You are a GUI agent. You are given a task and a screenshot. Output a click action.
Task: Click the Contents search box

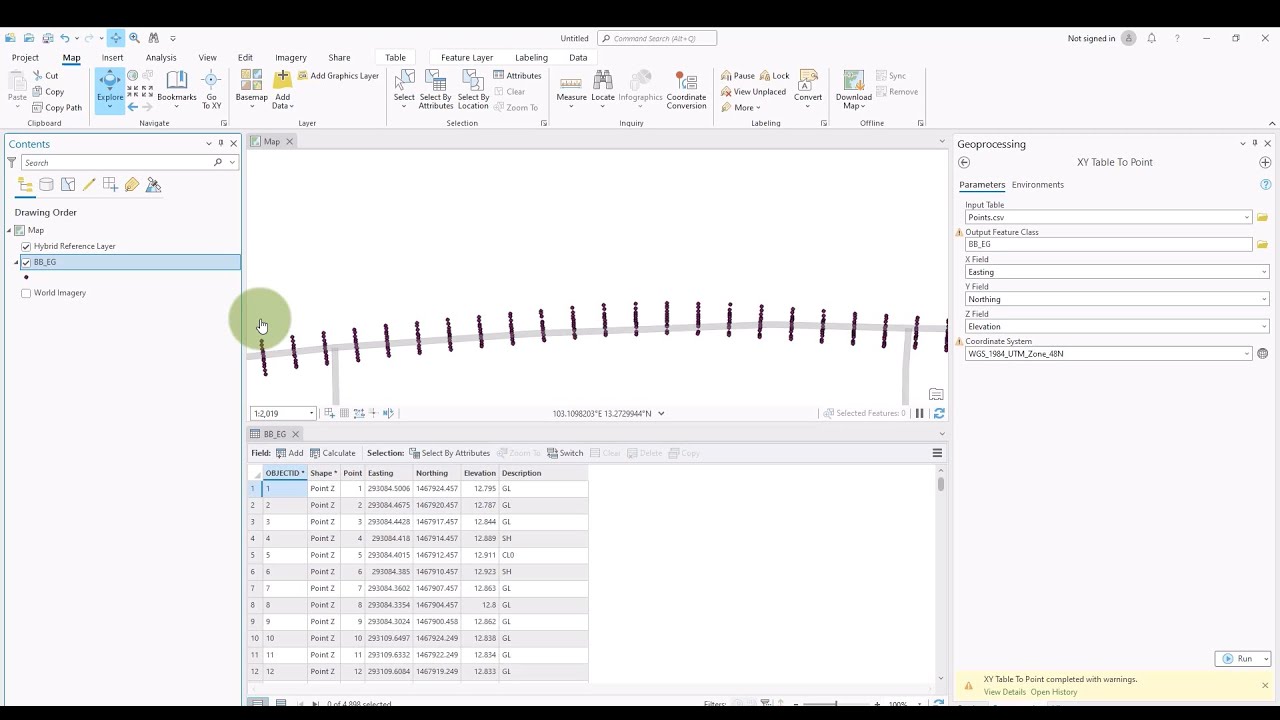[118, 162]
